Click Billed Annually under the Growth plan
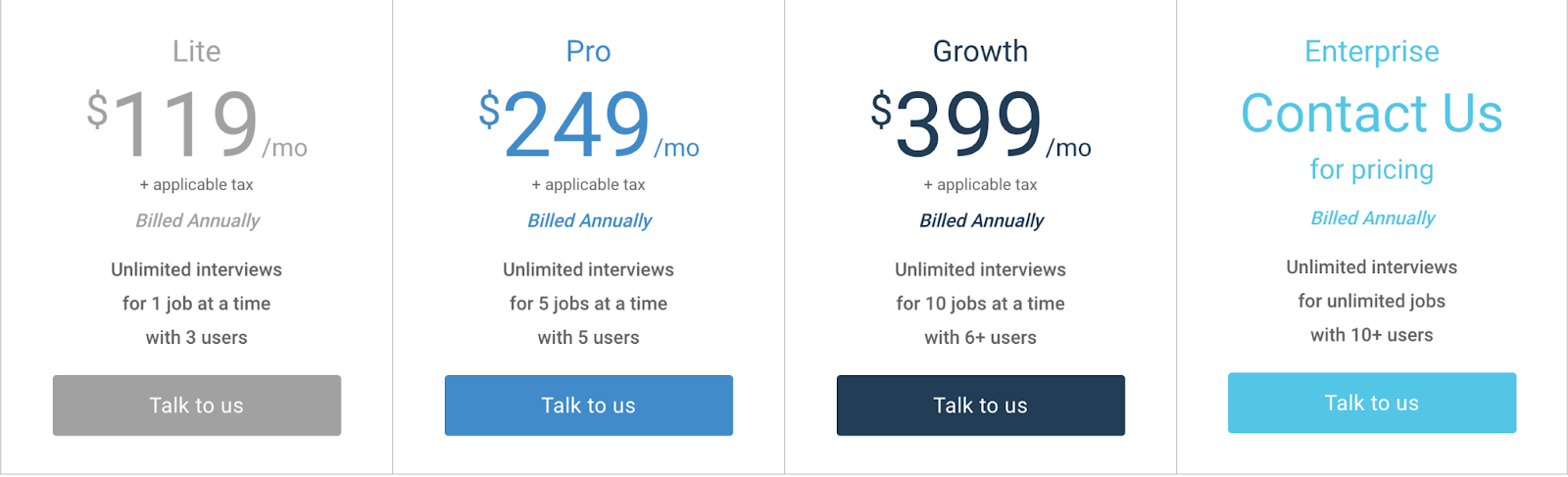The image size is (1568, 477). 981,220
